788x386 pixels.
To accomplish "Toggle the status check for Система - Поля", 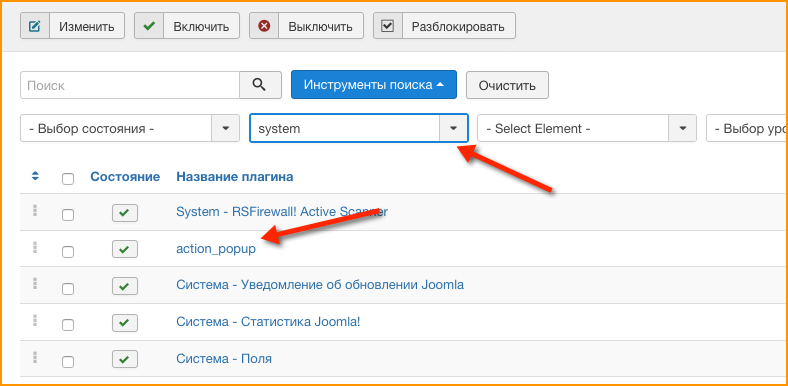I will pos(125,359).
